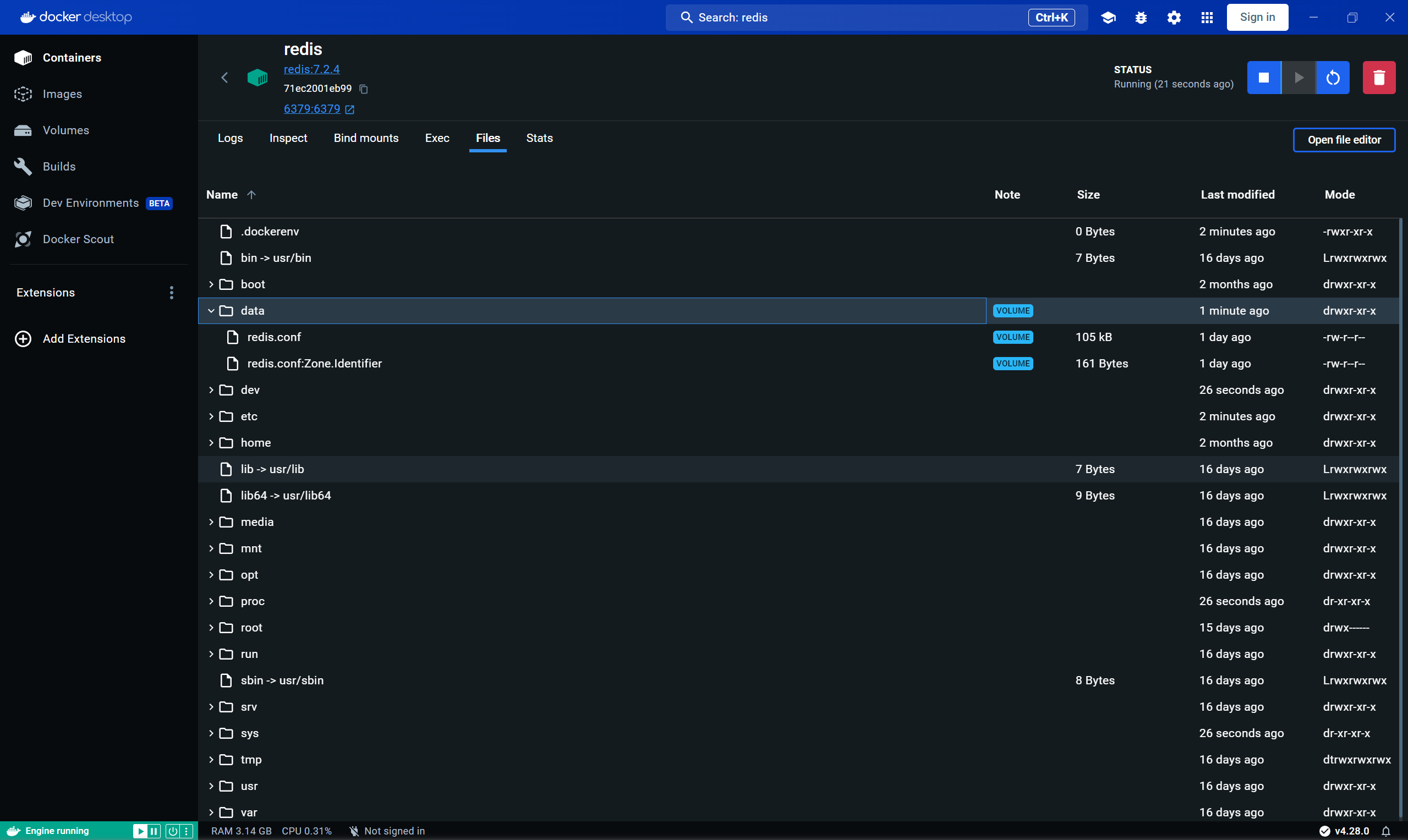Click the VOLUME badge on the data row
The width and height of the screenshot is (1408, 840).
point(1013,311)
